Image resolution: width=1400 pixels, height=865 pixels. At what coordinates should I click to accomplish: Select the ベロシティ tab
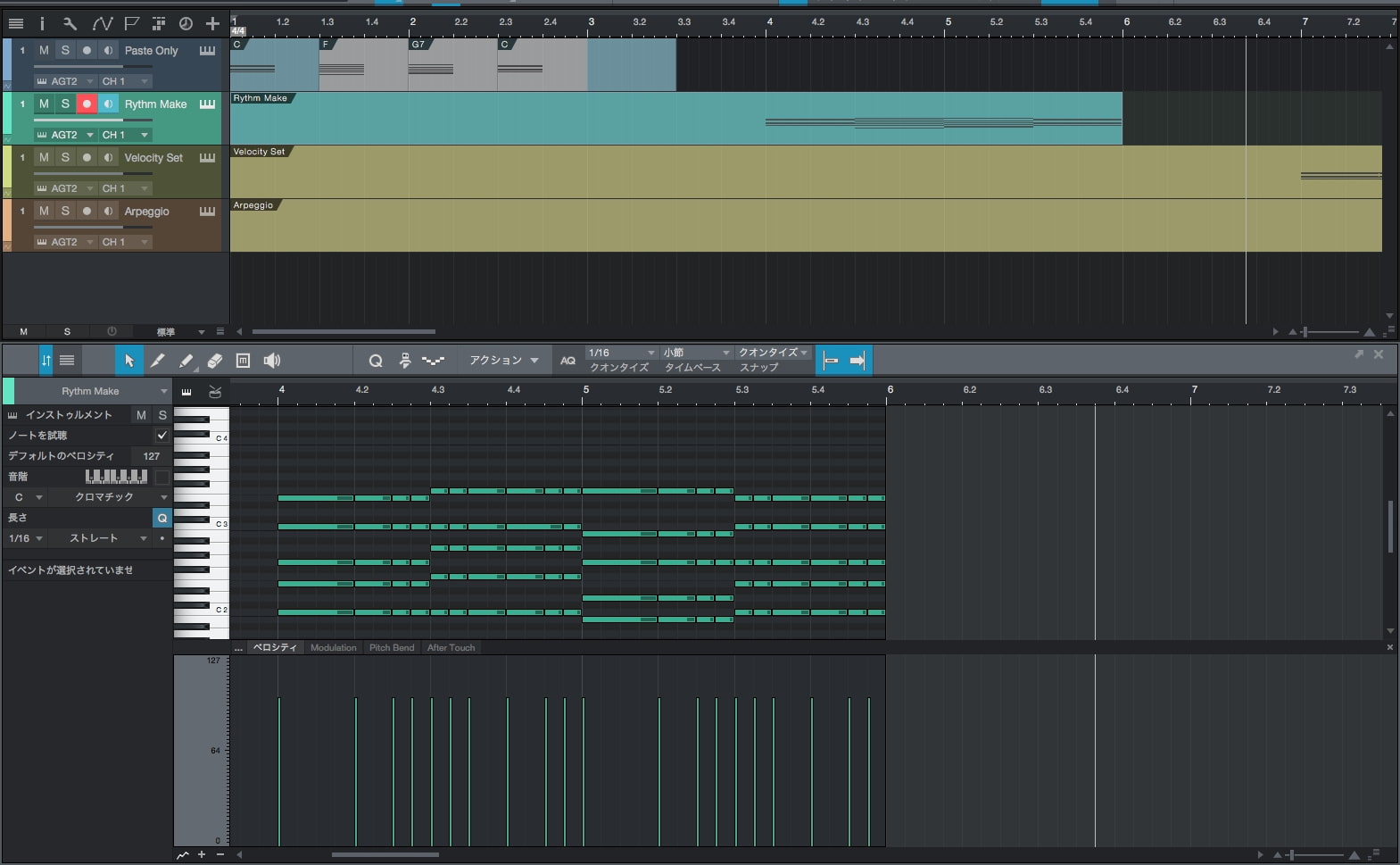tap(275, 648)
